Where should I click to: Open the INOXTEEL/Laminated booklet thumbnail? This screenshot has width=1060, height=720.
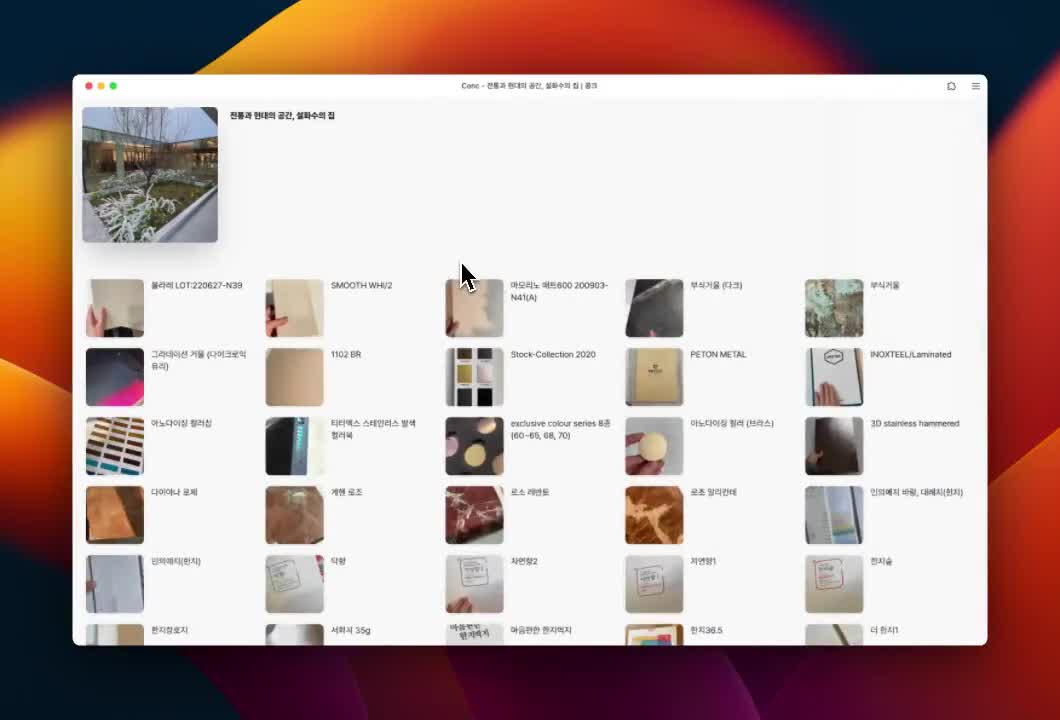click(x=834, y=377)
